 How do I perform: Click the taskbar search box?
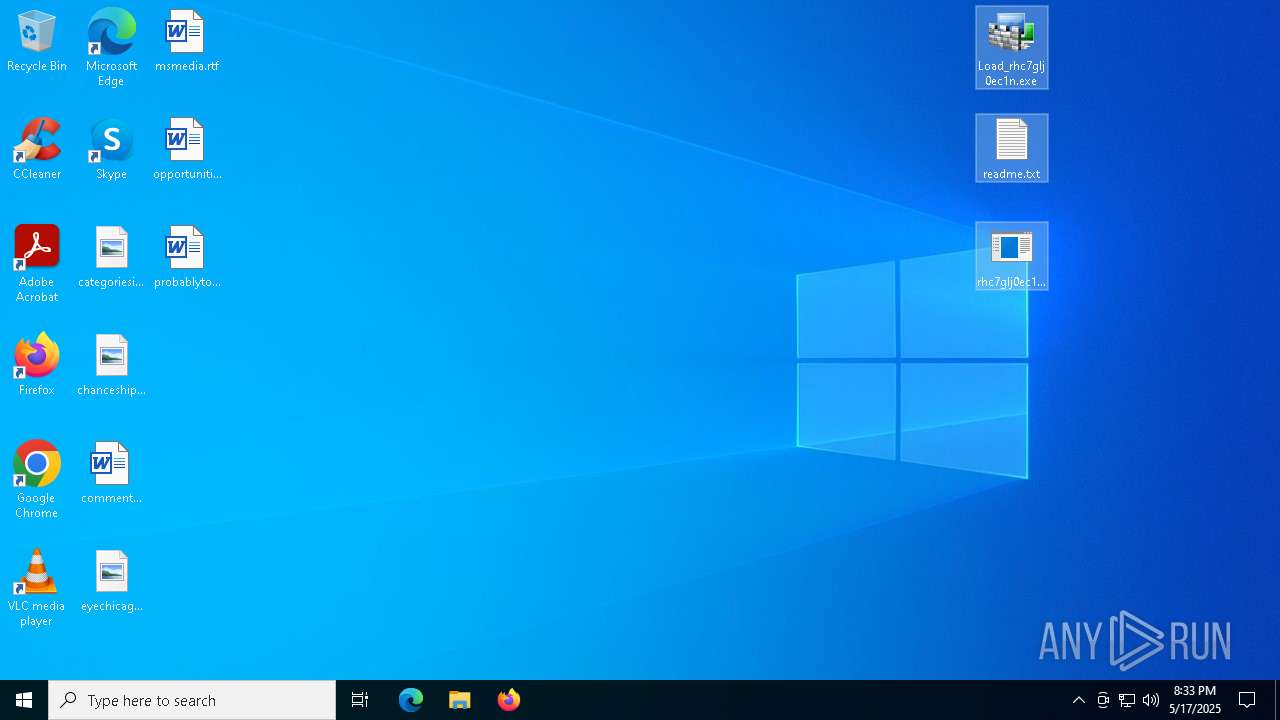192,700
